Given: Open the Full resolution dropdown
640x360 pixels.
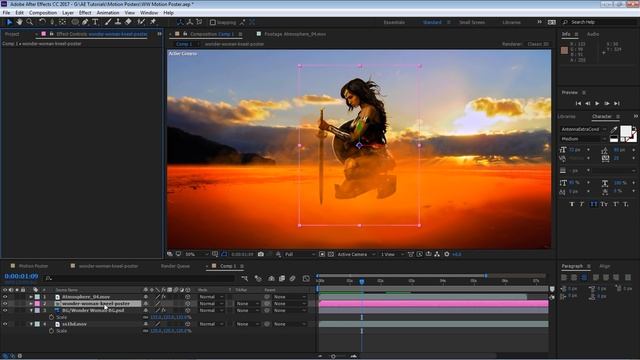Looking at the screenshot, I should click(x=300, y=254).
